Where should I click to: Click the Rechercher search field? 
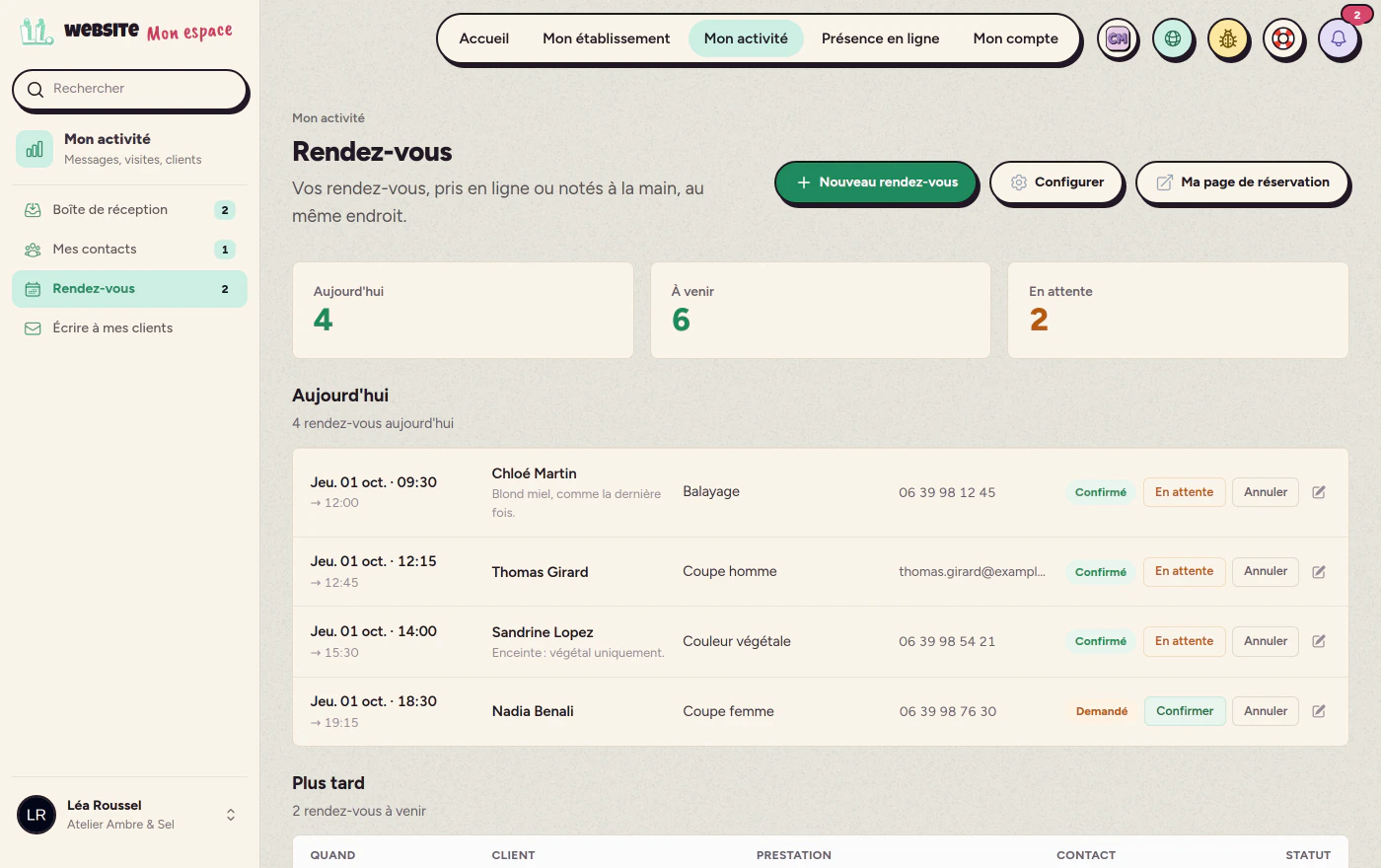(x=129, y=89)
